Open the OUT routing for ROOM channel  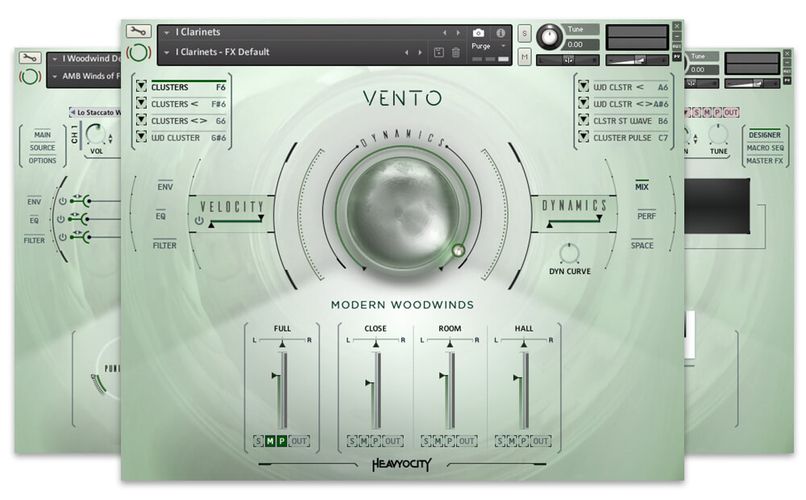pyautogui.click(x=468, y=441)
